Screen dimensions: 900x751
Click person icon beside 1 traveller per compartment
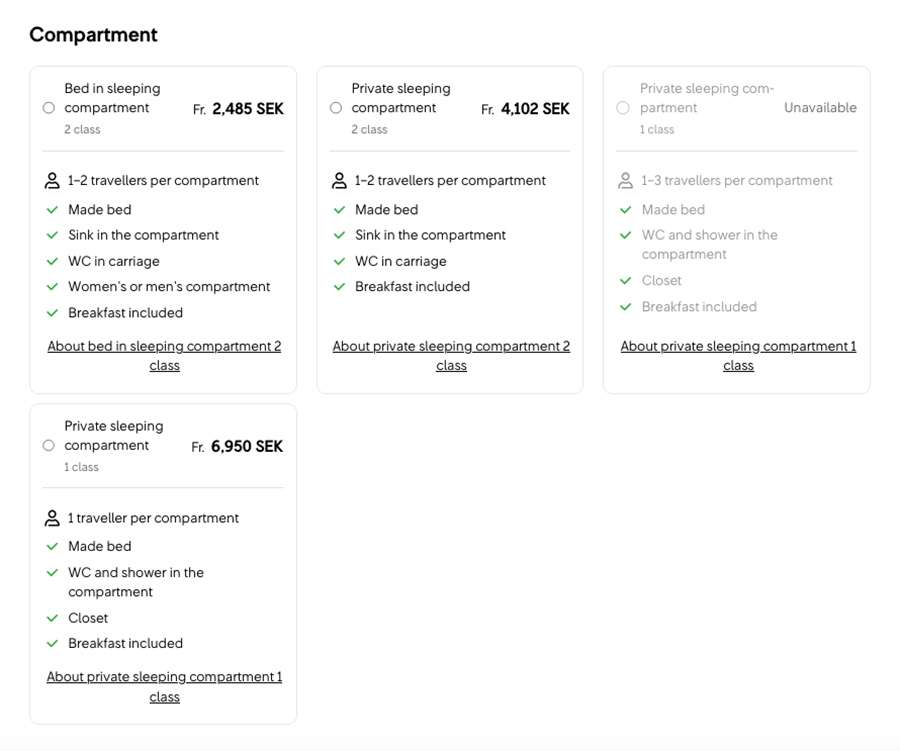click(x=53, y=518)
